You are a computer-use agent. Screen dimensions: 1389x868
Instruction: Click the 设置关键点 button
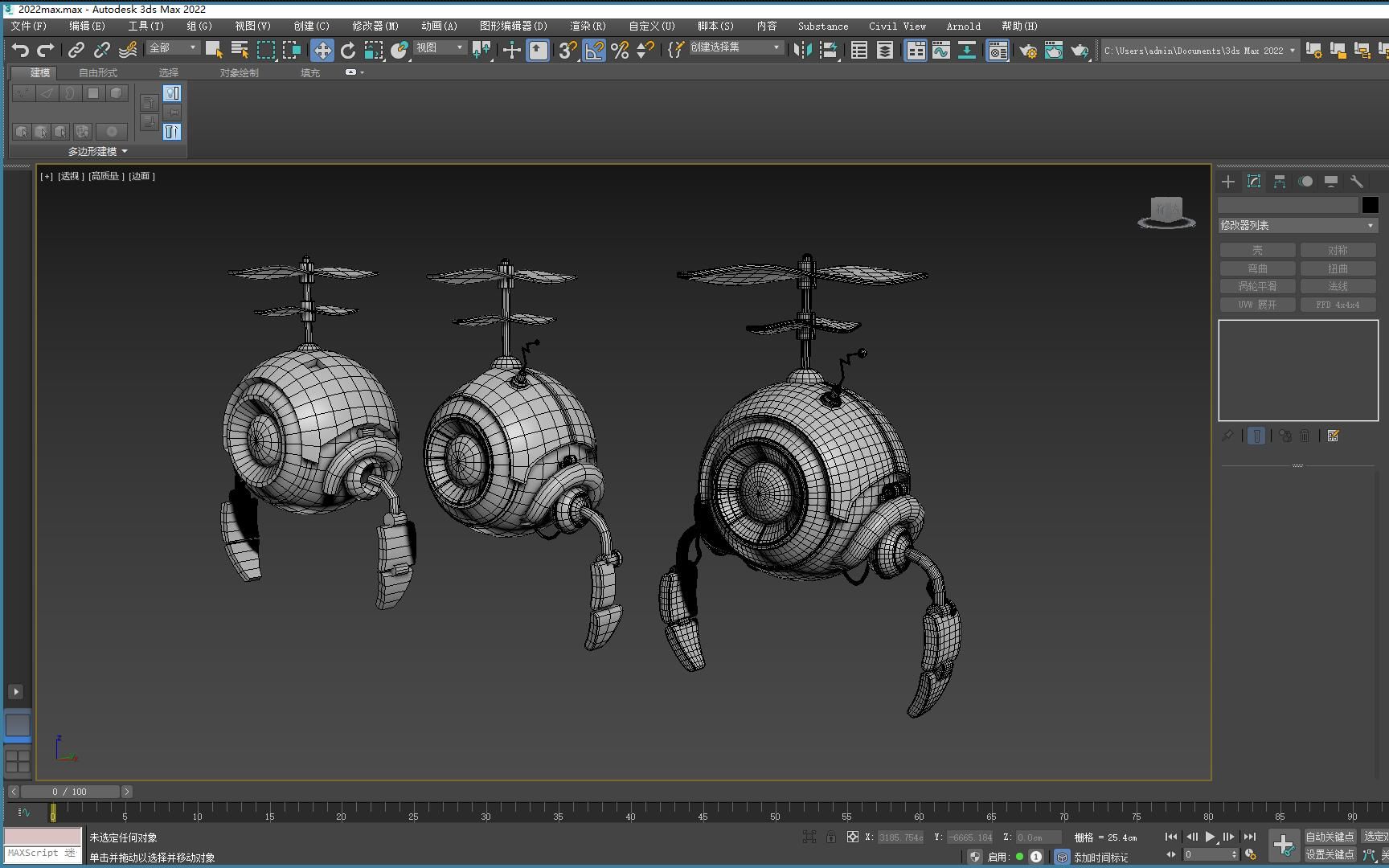[x=1330, y=854]
